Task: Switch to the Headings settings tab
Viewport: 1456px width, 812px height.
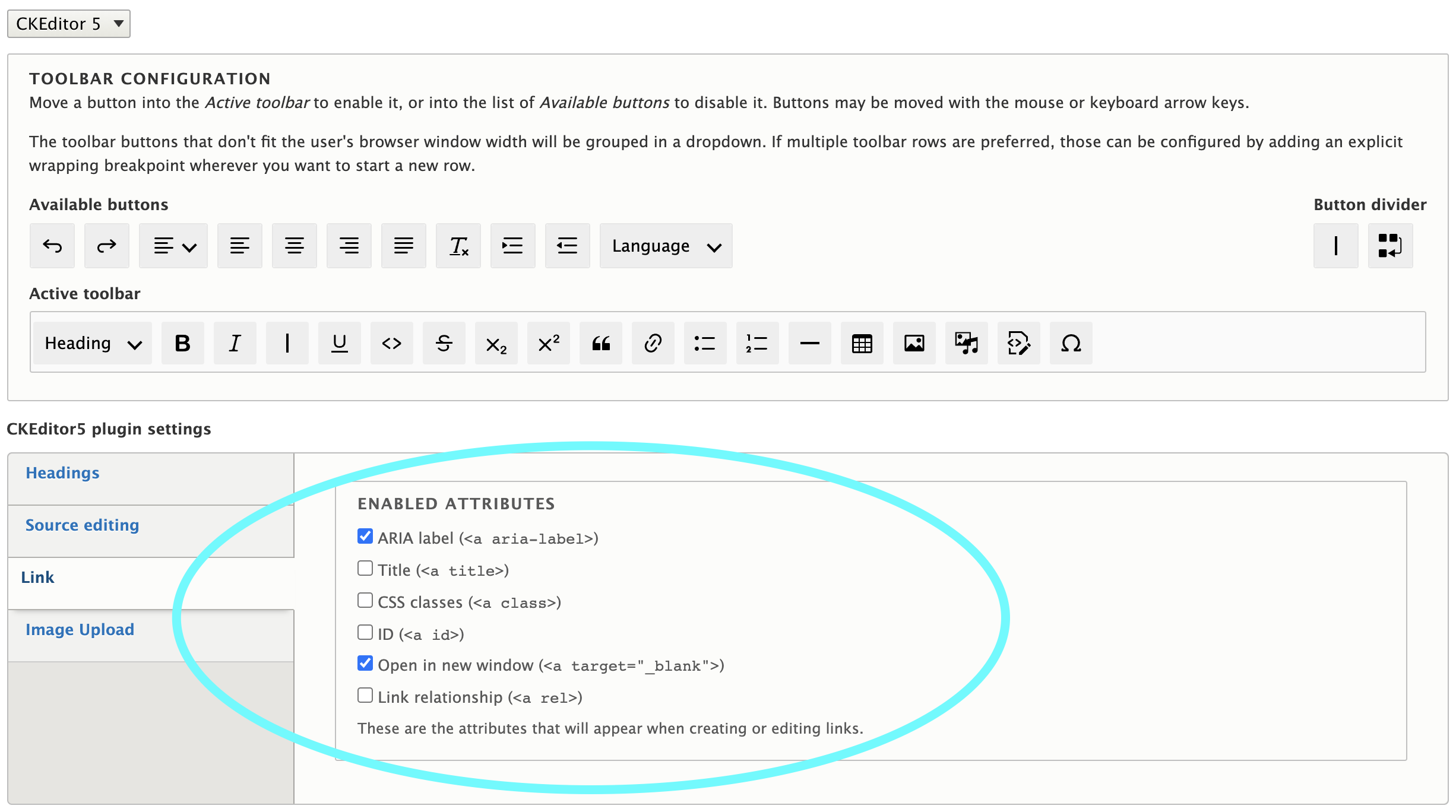Action: tap(62, 473)
